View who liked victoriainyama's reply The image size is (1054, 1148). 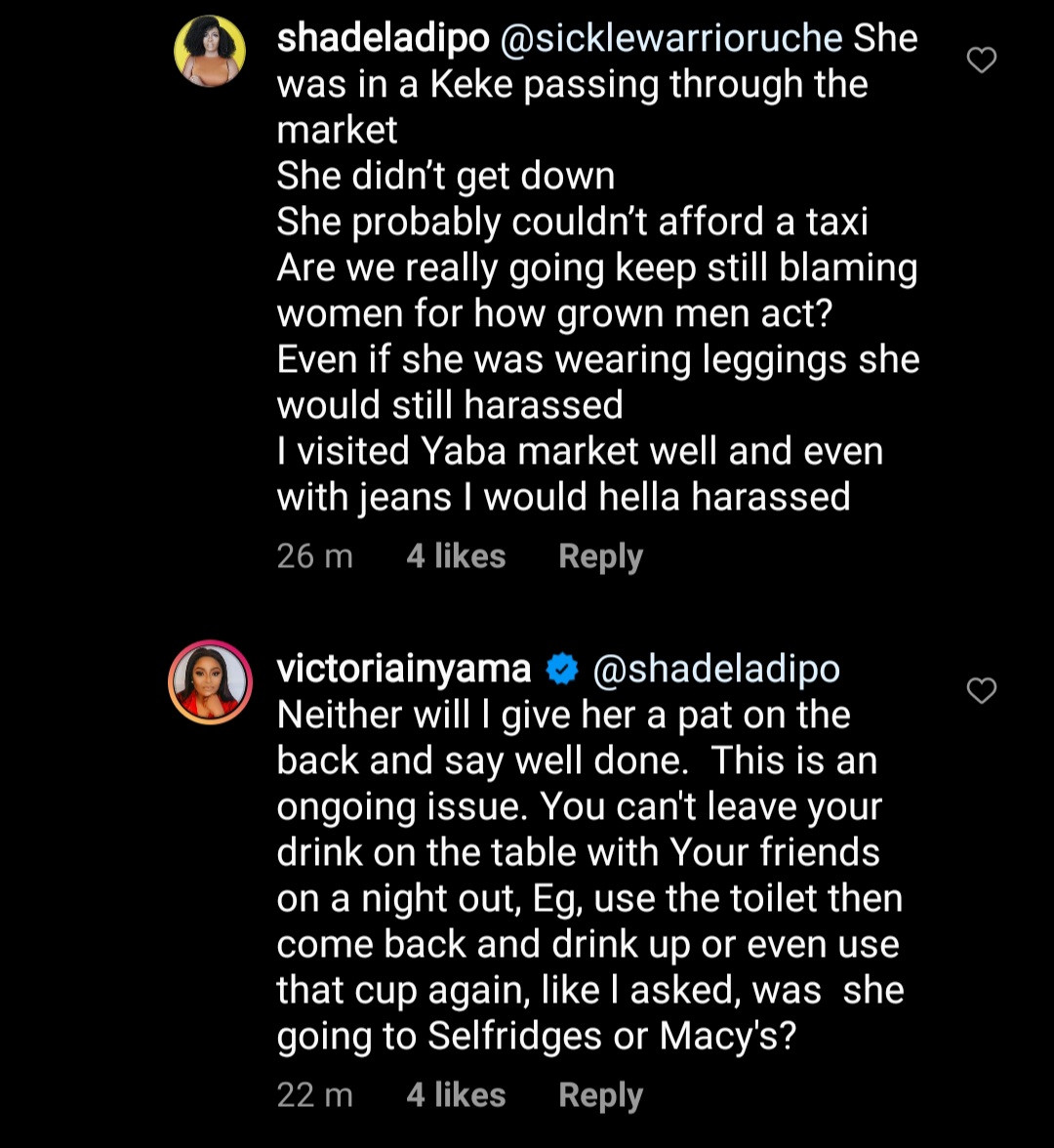pos(456,1096)
